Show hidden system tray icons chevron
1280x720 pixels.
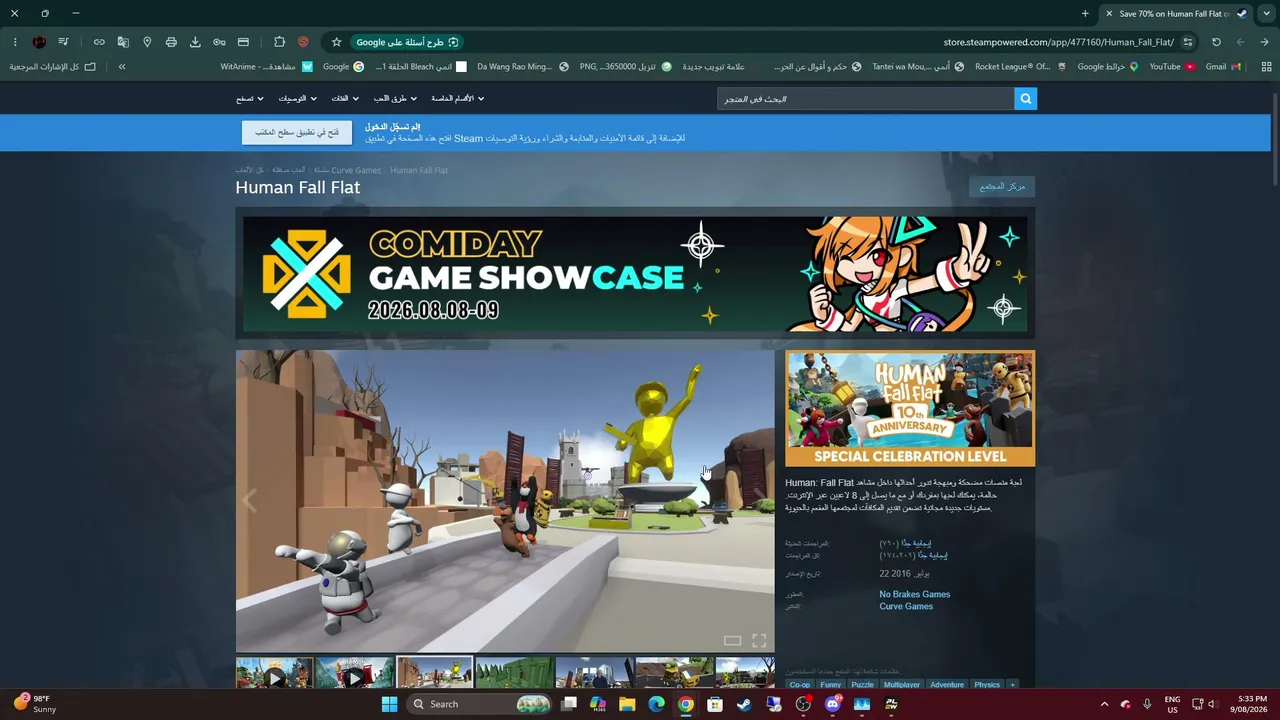1104,704
